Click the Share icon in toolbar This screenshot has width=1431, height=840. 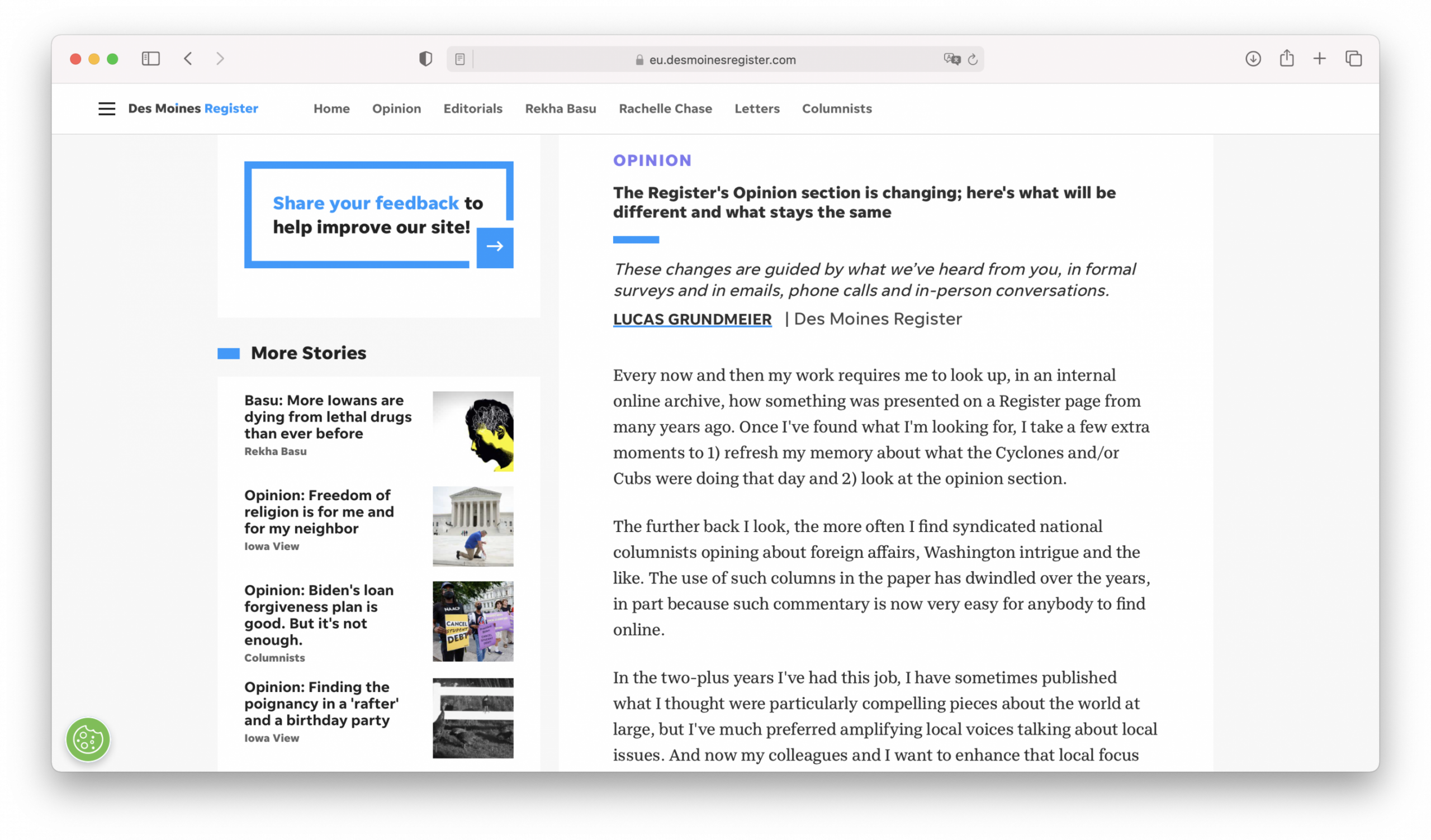1287,58
